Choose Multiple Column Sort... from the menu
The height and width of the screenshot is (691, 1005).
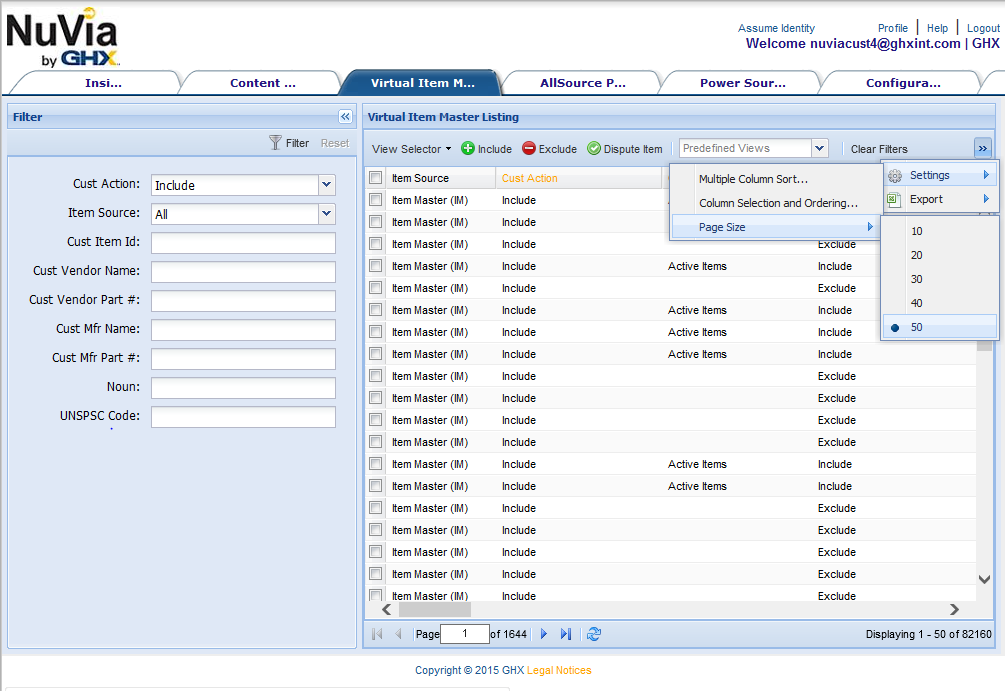pyautogui.click(x=776, y=179)
